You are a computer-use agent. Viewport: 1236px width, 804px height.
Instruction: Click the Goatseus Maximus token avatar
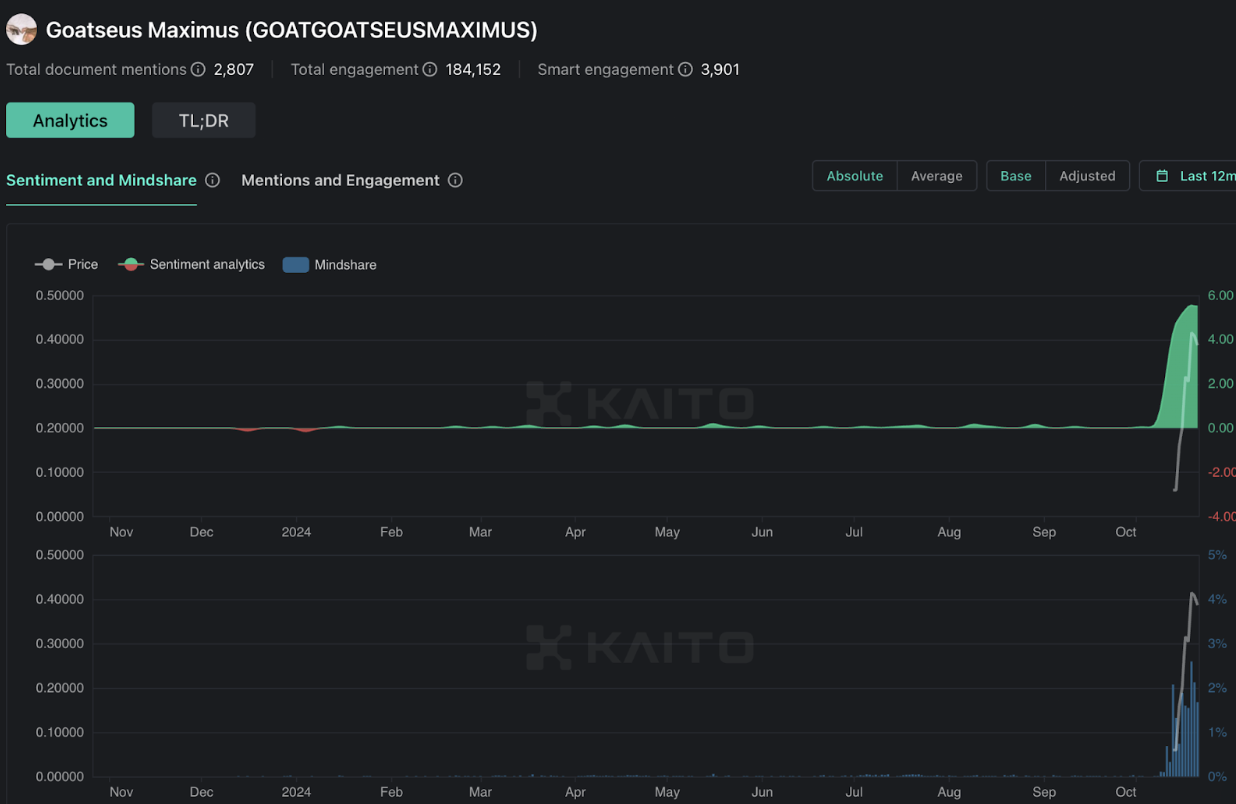tap(21, 30)
